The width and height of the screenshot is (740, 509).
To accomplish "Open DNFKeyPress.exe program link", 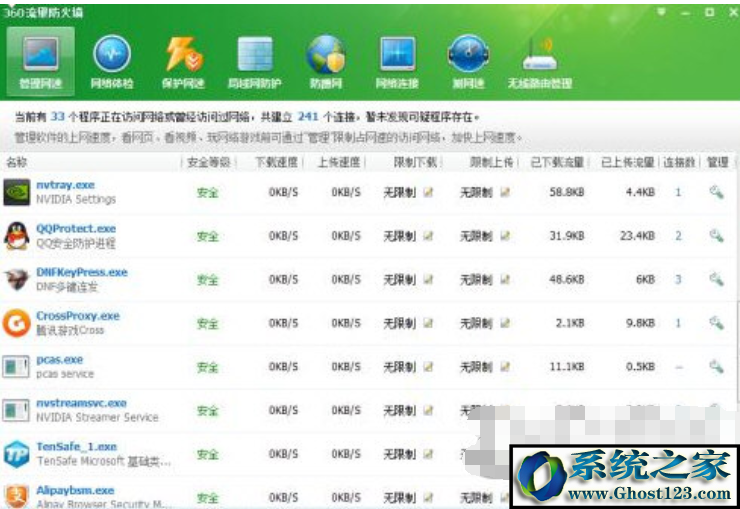I will [x=82, y=272].
